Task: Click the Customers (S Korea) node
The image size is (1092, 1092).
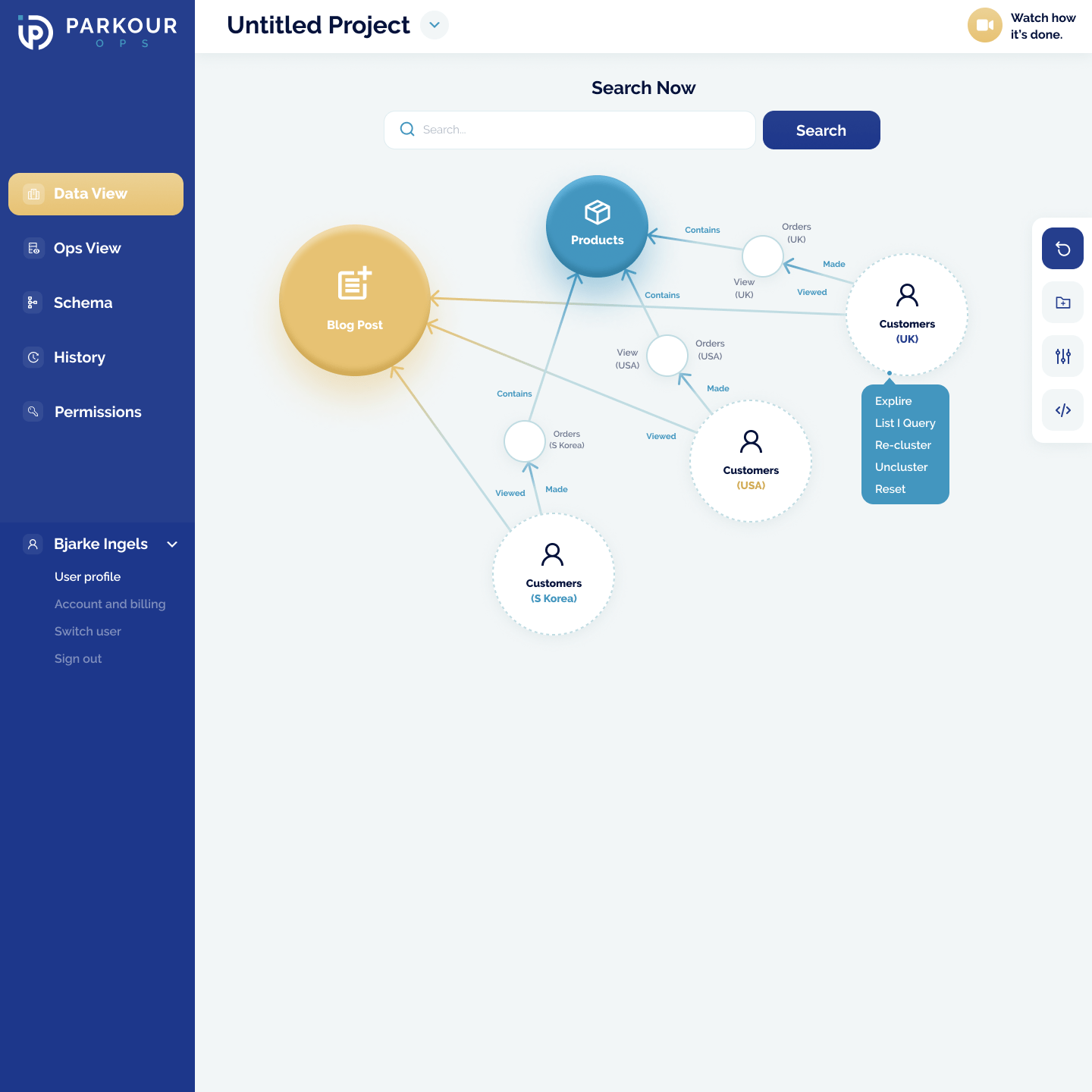Action: pyautogui.click(x=554, y=574)
